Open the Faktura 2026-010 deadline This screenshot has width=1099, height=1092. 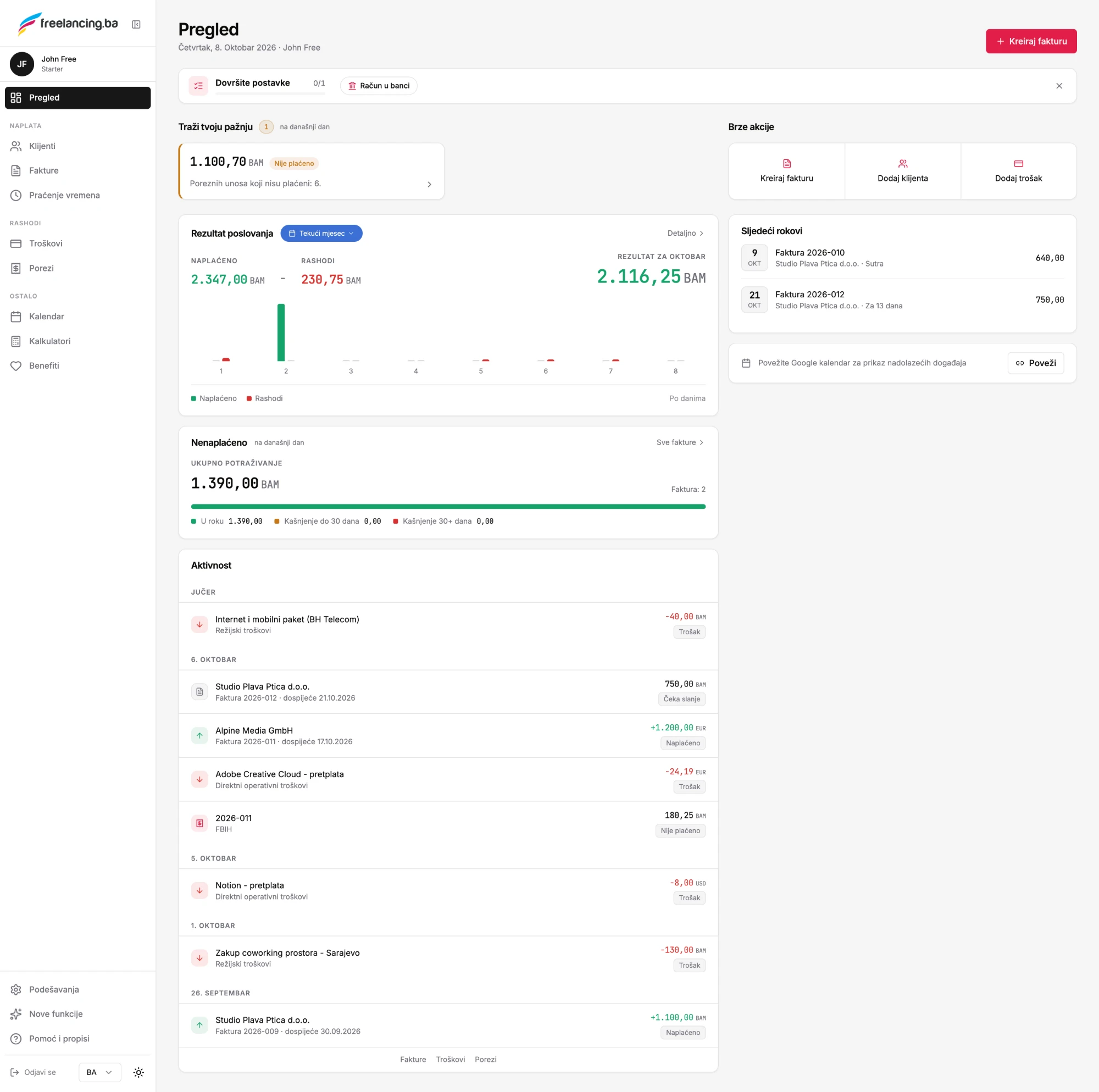click(x=902, y=258)
